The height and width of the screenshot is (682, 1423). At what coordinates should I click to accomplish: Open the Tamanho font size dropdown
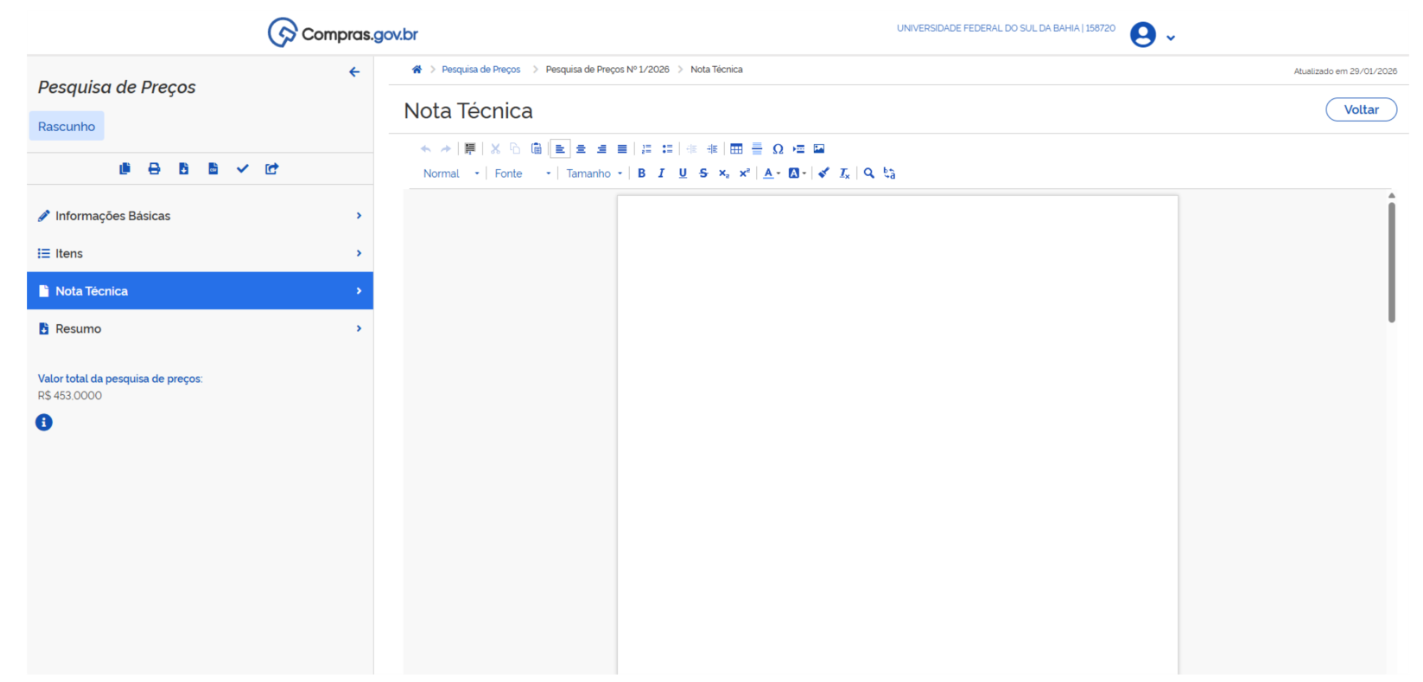point(593,173)
